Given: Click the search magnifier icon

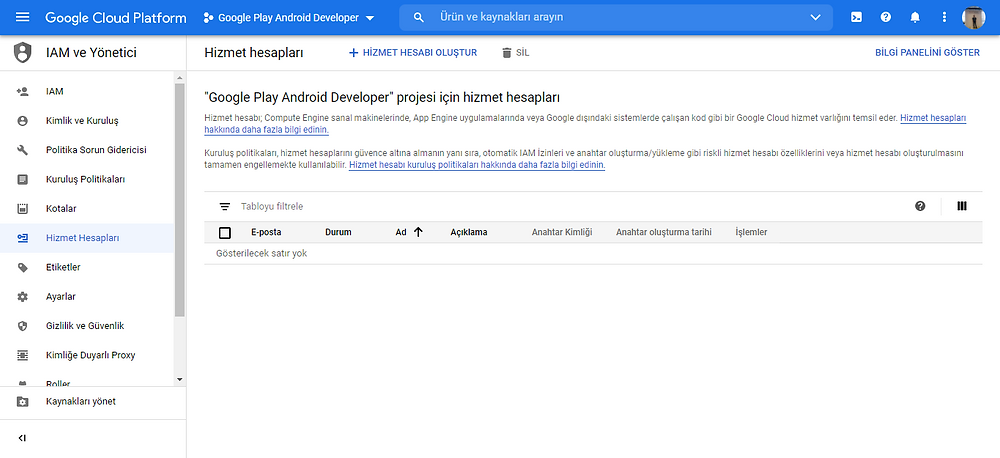Looking at the screenshot, I should point(419,18).
